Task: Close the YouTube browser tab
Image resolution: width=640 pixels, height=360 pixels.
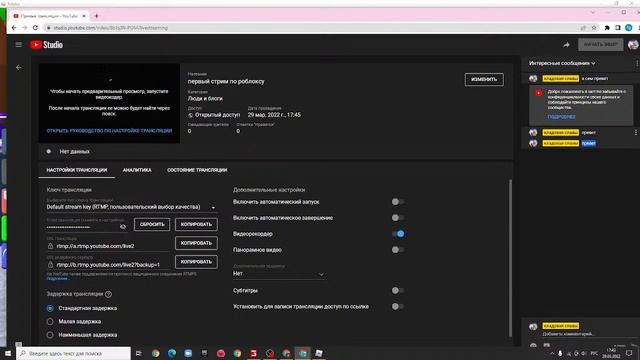Action: (x=84, y=16)
